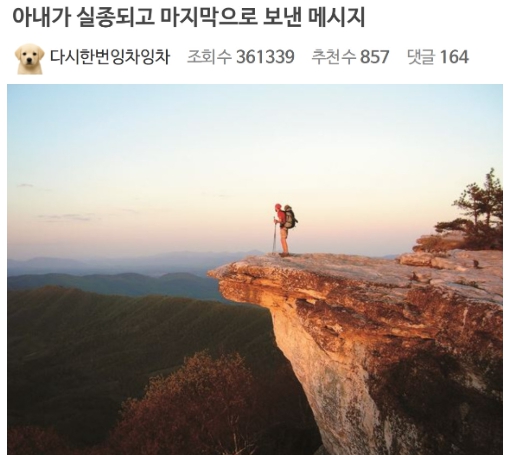Click the 추천수 recommend label
Screen dimensions: 505x455
click(x=334, y=56)
